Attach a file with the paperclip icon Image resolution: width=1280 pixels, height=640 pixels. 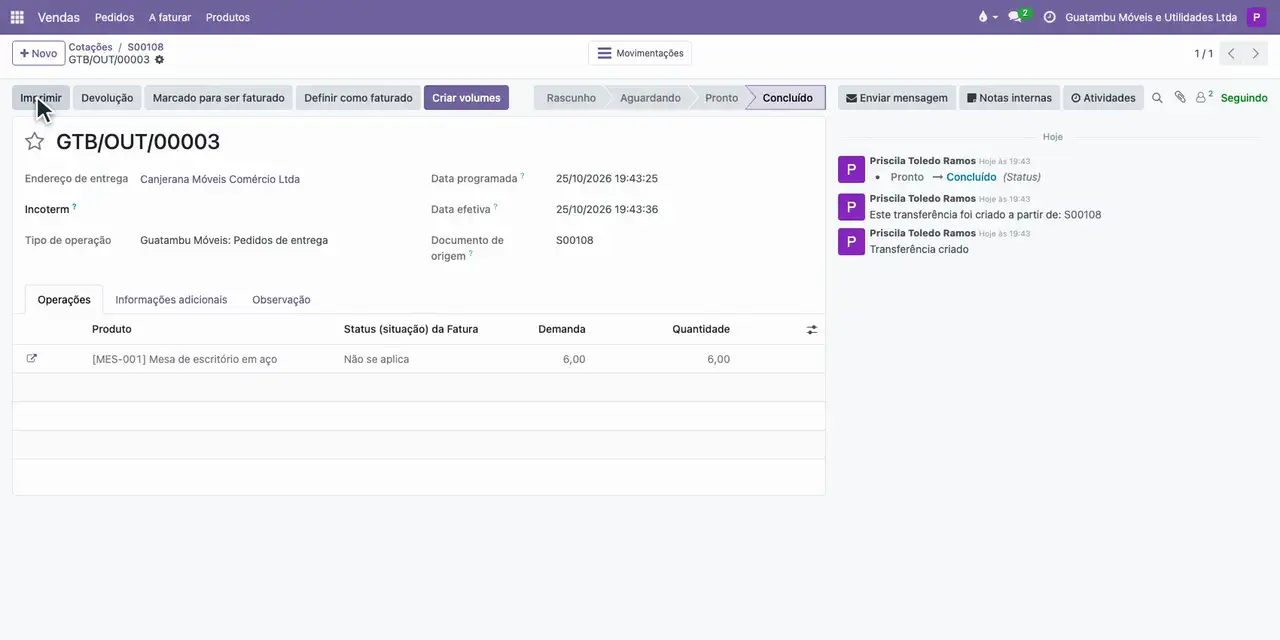tap(1180, 98)
